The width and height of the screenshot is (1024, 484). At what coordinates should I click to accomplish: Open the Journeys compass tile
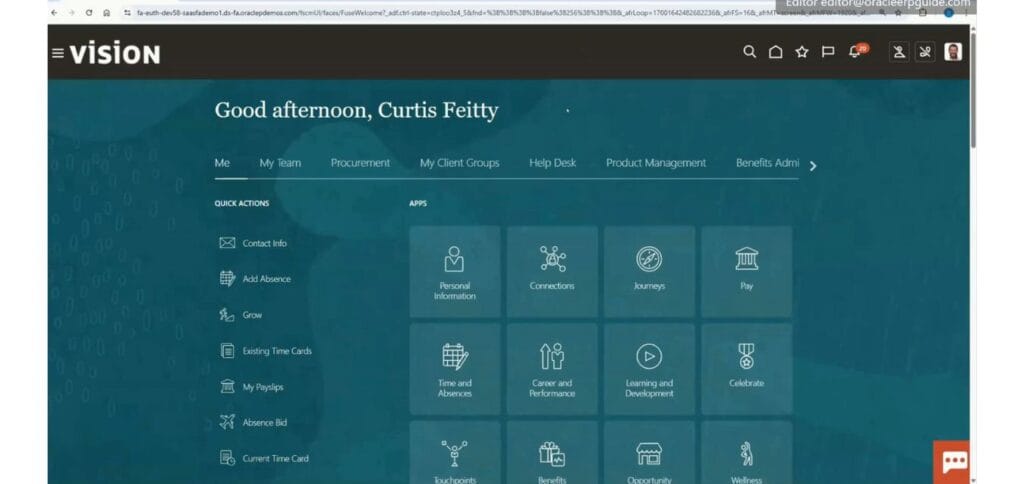[x=649, y=272]
